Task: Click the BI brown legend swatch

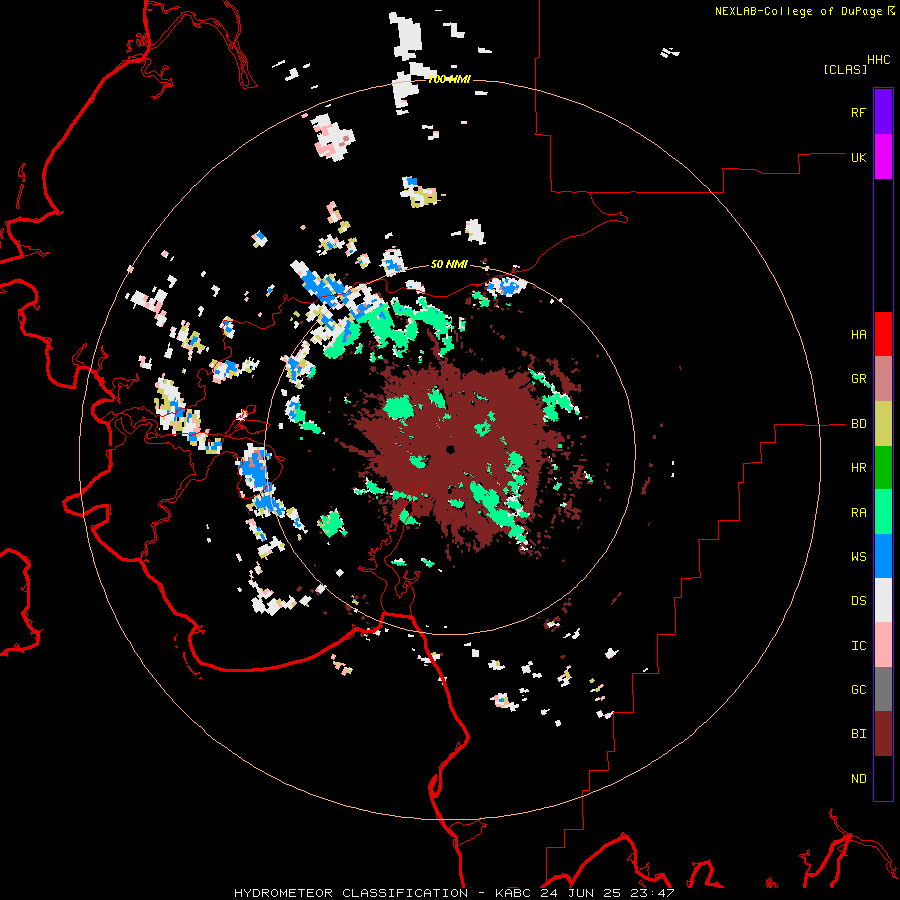Action: coord(883,734)
